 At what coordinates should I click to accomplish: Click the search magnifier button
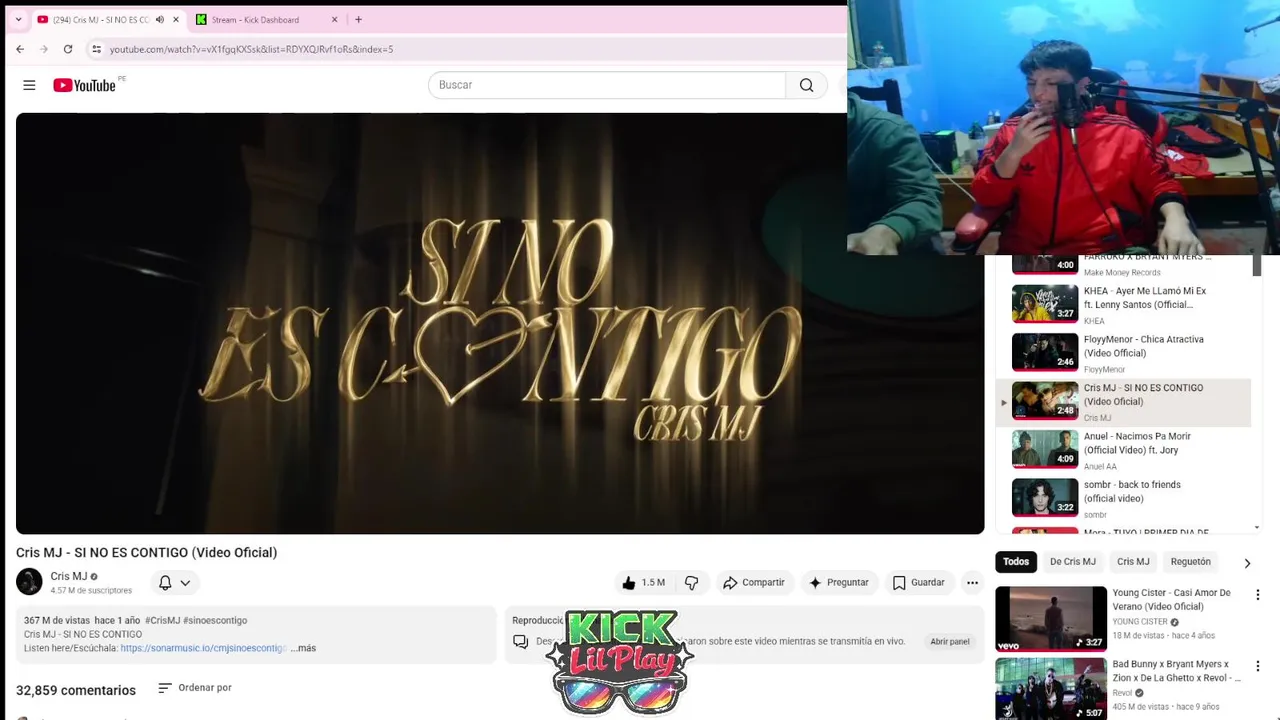(x=806, y=85)
